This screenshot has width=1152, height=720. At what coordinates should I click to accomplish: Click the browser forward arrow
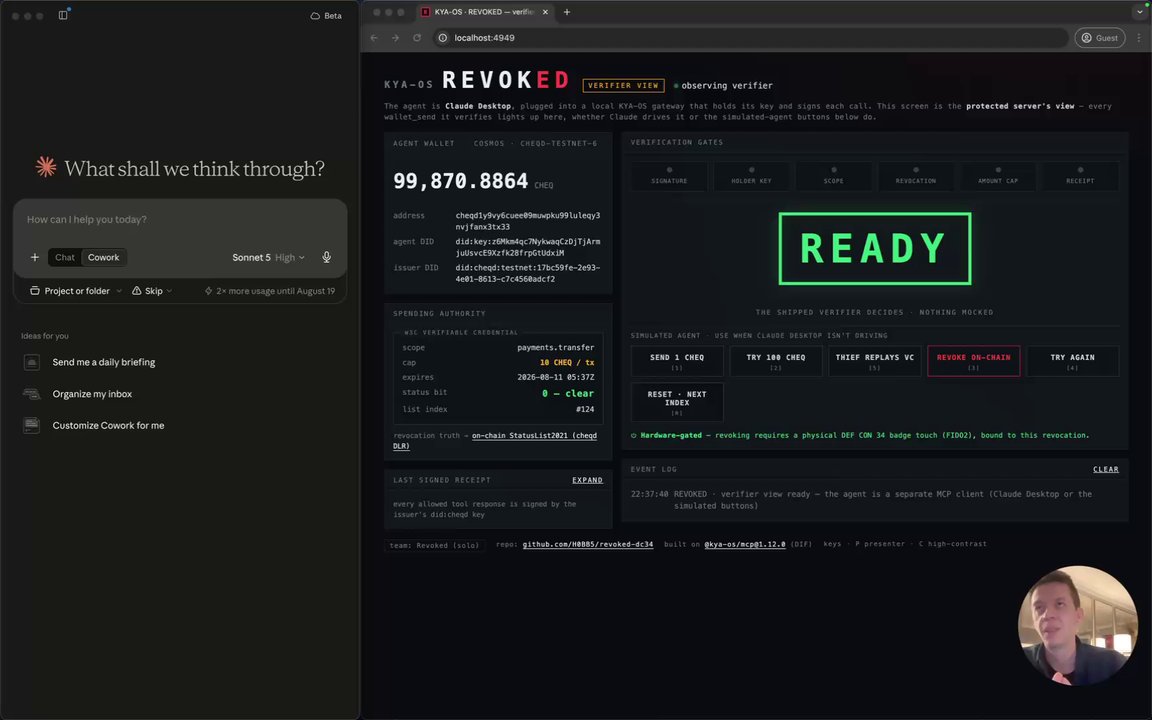coord(395,37)
